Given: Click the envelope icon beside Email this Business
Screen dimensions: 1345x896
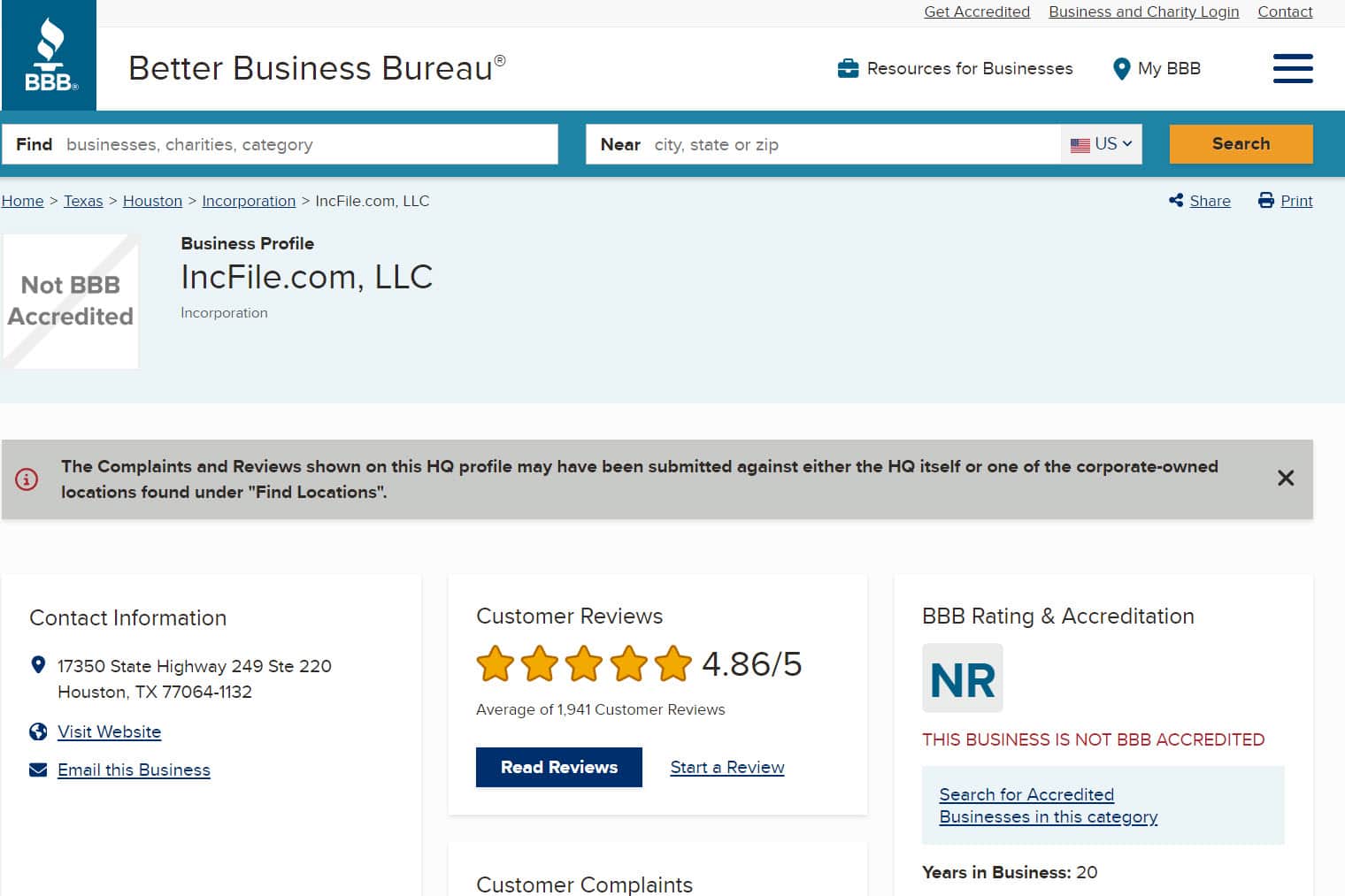Looking at the screenshot, I should 38,770.
